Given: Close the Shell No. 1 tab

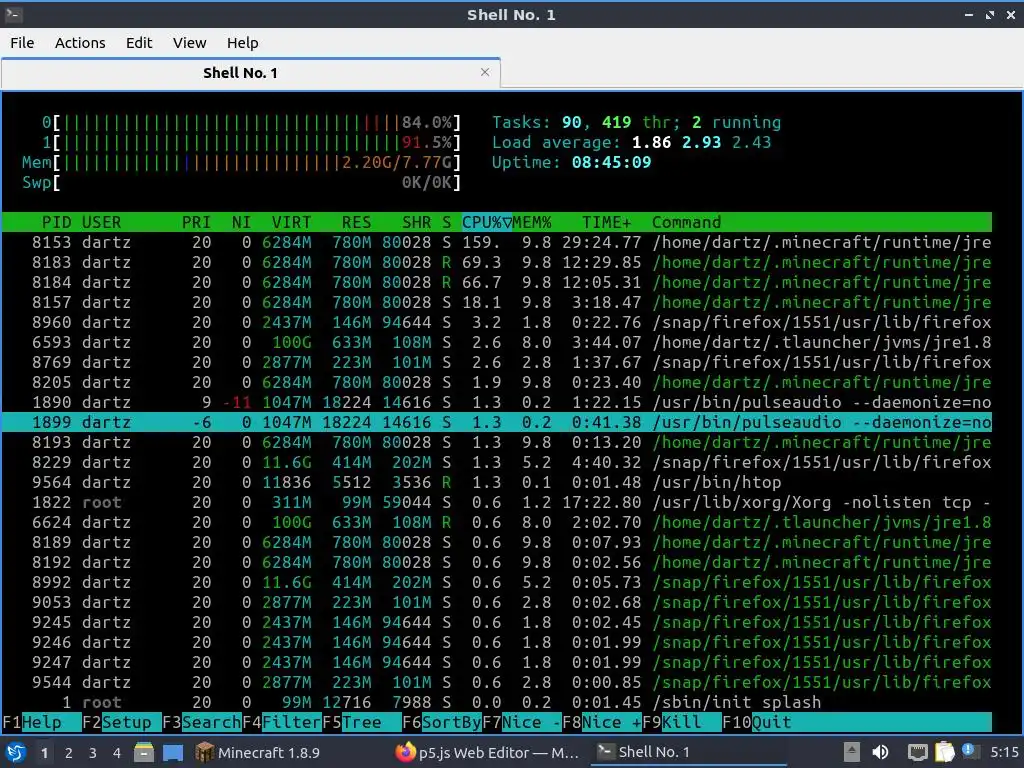Looking at the screenshot, I should tap(485, 72).
